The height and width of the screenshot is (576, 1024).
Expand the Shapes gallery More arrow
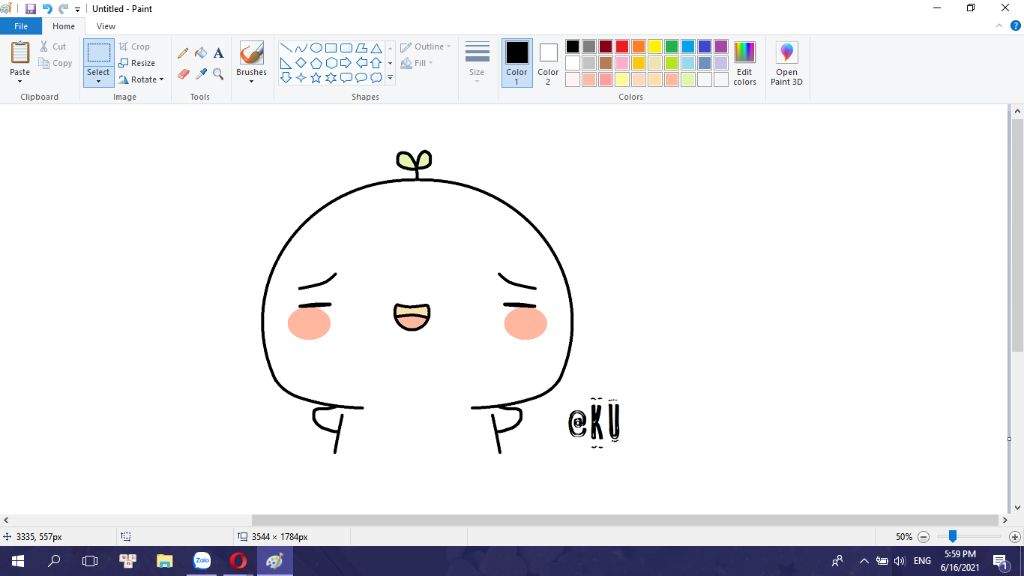pyautogui.click(x=390, y=78)
